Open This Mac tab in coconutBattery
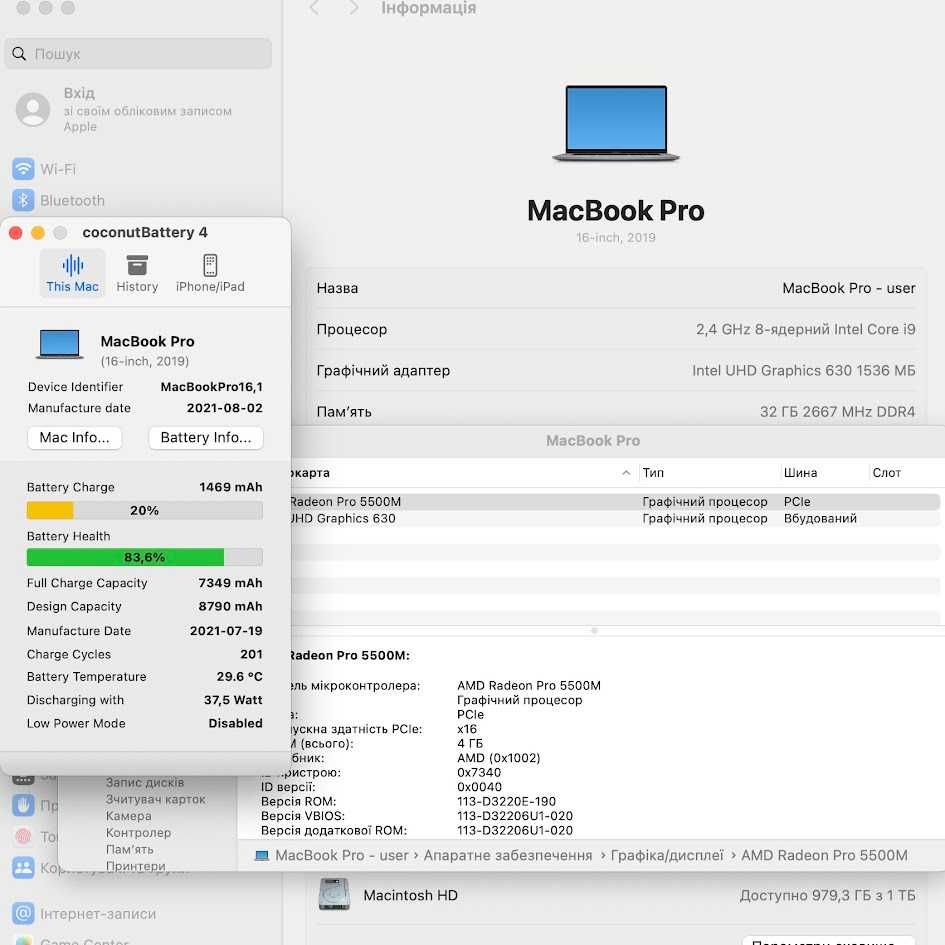Image resolution: width=945 pixels, height=945 pixels. [72, 273]
